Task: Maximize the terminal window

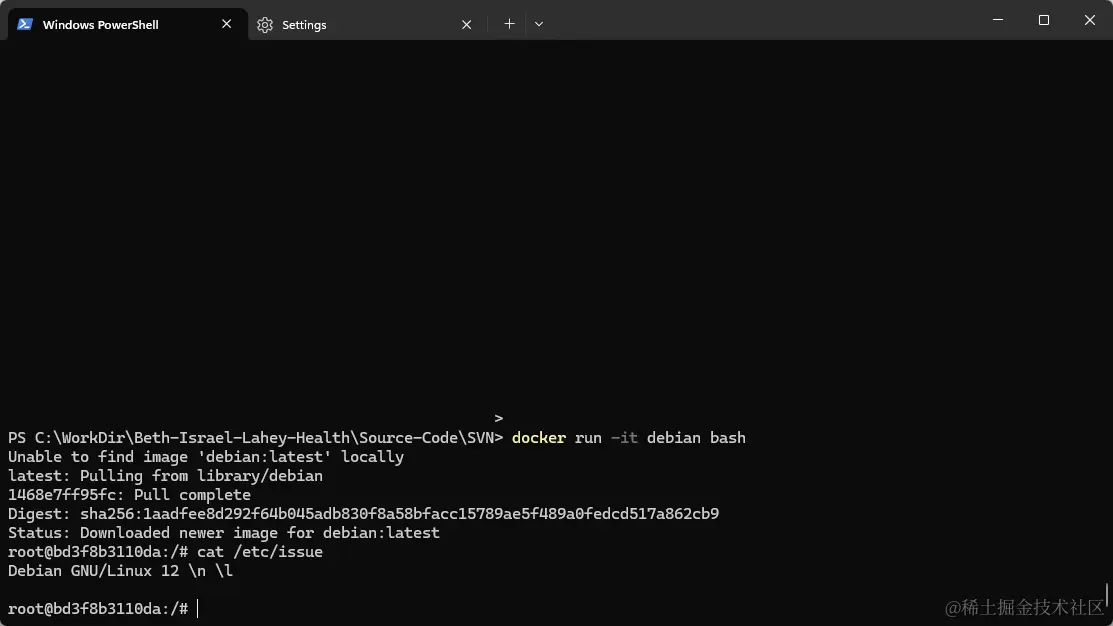Action: pos(1043,20)
